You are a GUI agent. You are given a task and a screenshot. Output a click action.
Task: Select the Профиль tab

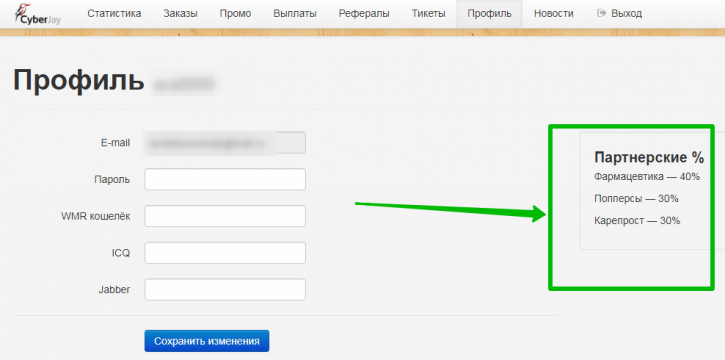point(490,13)
